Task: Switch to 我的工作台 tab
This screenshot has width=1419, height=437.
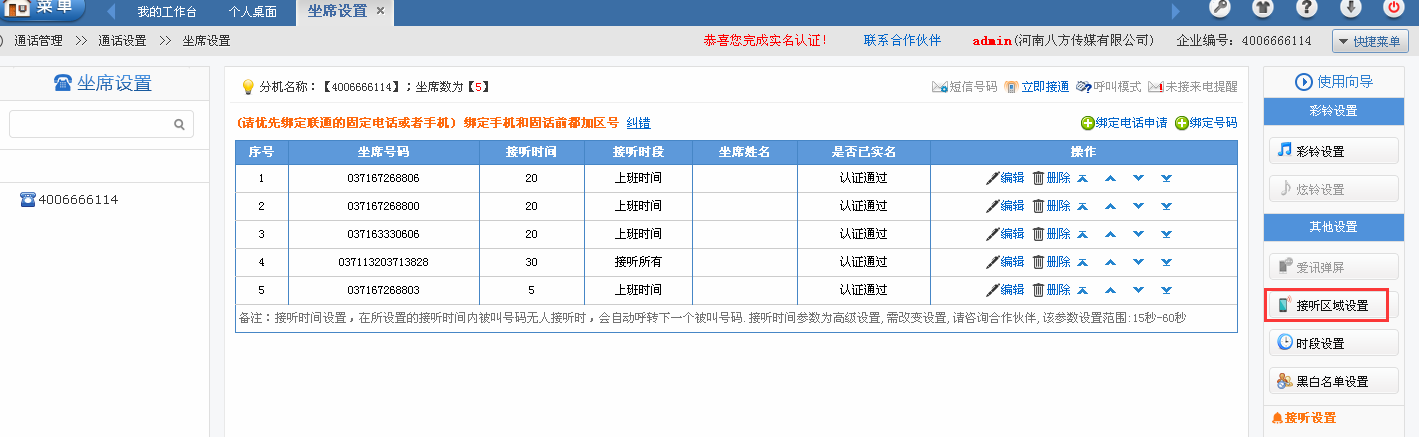Action: 166,13
